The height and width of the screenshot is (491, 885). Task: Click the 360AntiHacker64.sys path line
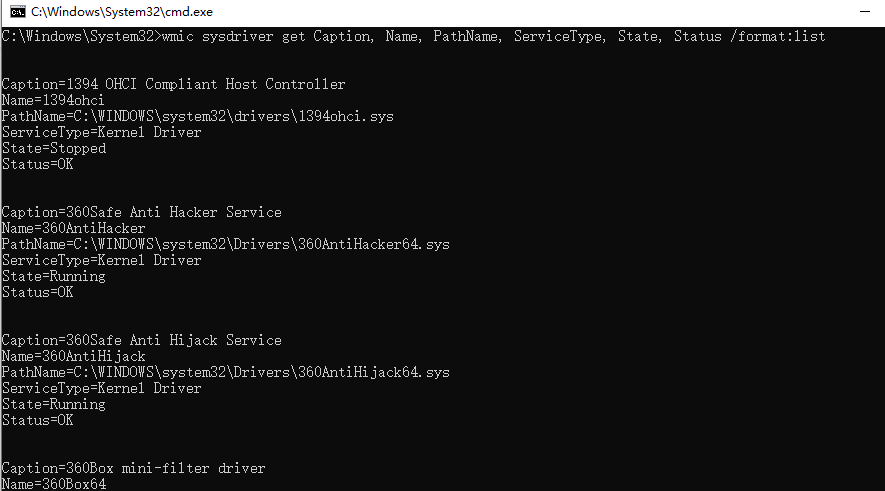(x=226, y=245)
